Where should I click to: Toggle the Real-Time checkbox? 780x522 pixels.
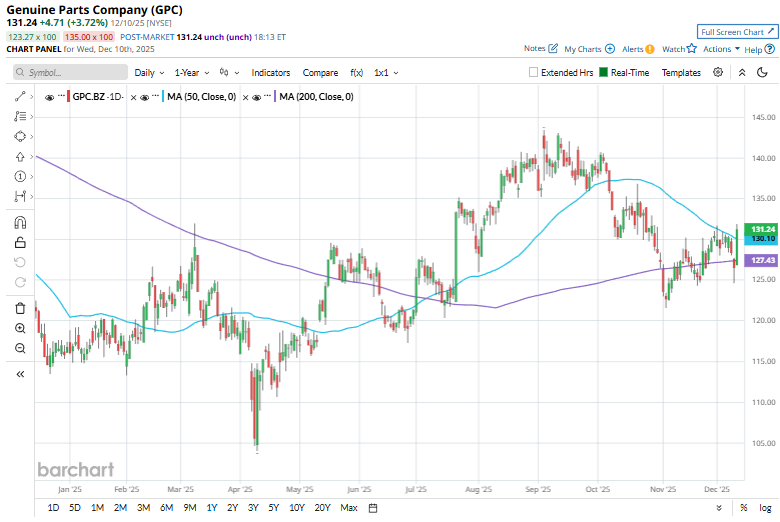pos(604,73)
